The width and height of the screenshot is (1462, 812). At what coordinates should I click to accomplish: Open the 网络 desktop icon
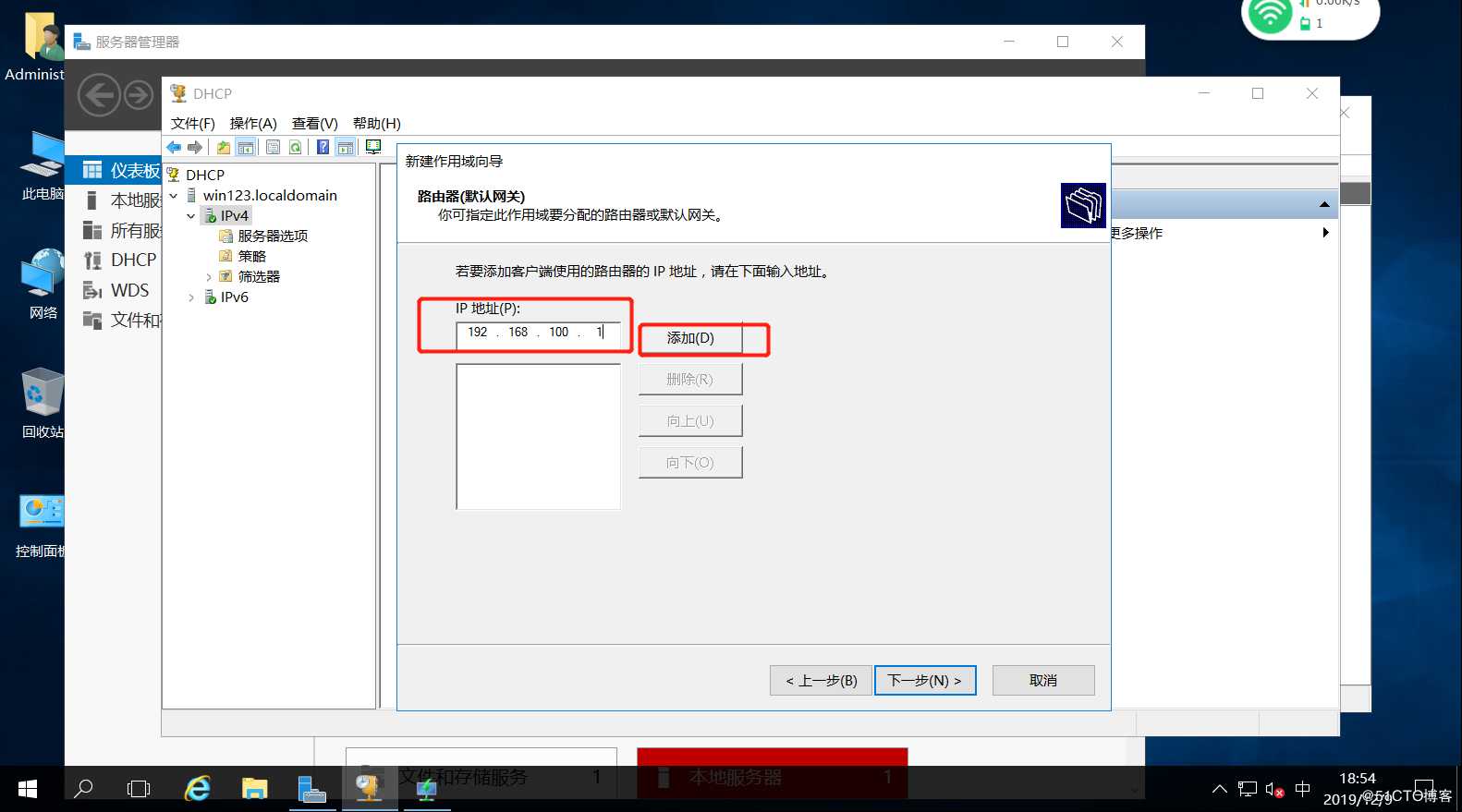pyautogui.click(x=43, y=285)
